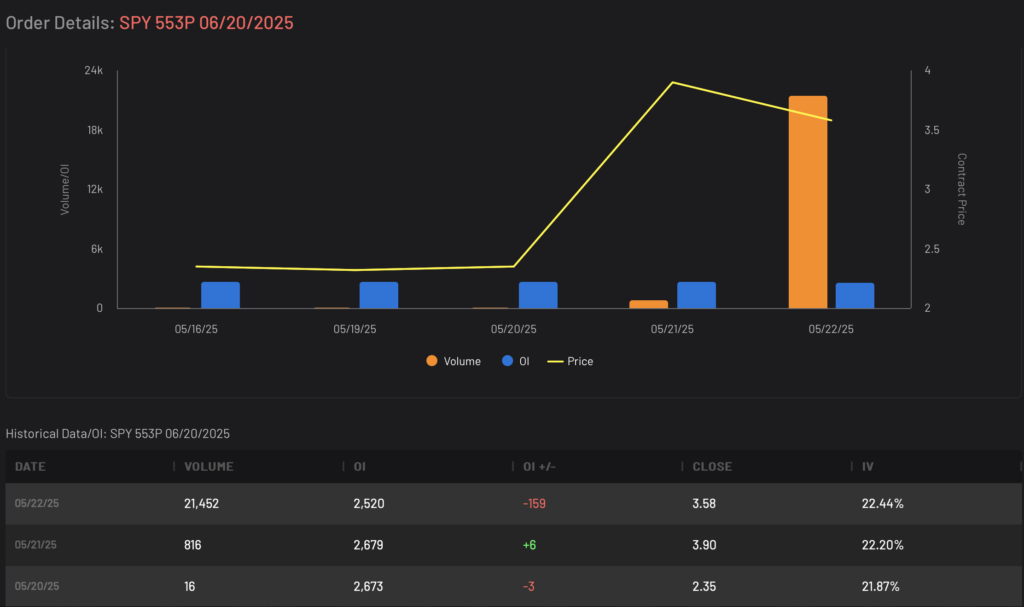The width and height of the screenshot is (1024, 607).
Task: Sort table by VOLUME column header
Action: pyautogui.click(x=208, y=467)
